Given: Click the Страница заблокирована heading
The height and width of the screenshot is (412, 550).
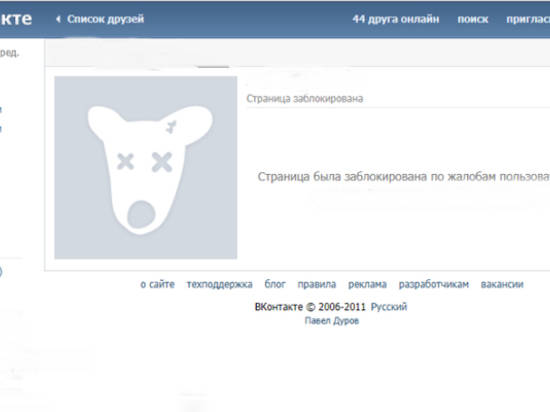Looking at the screenshot, I should pos(304,99).
